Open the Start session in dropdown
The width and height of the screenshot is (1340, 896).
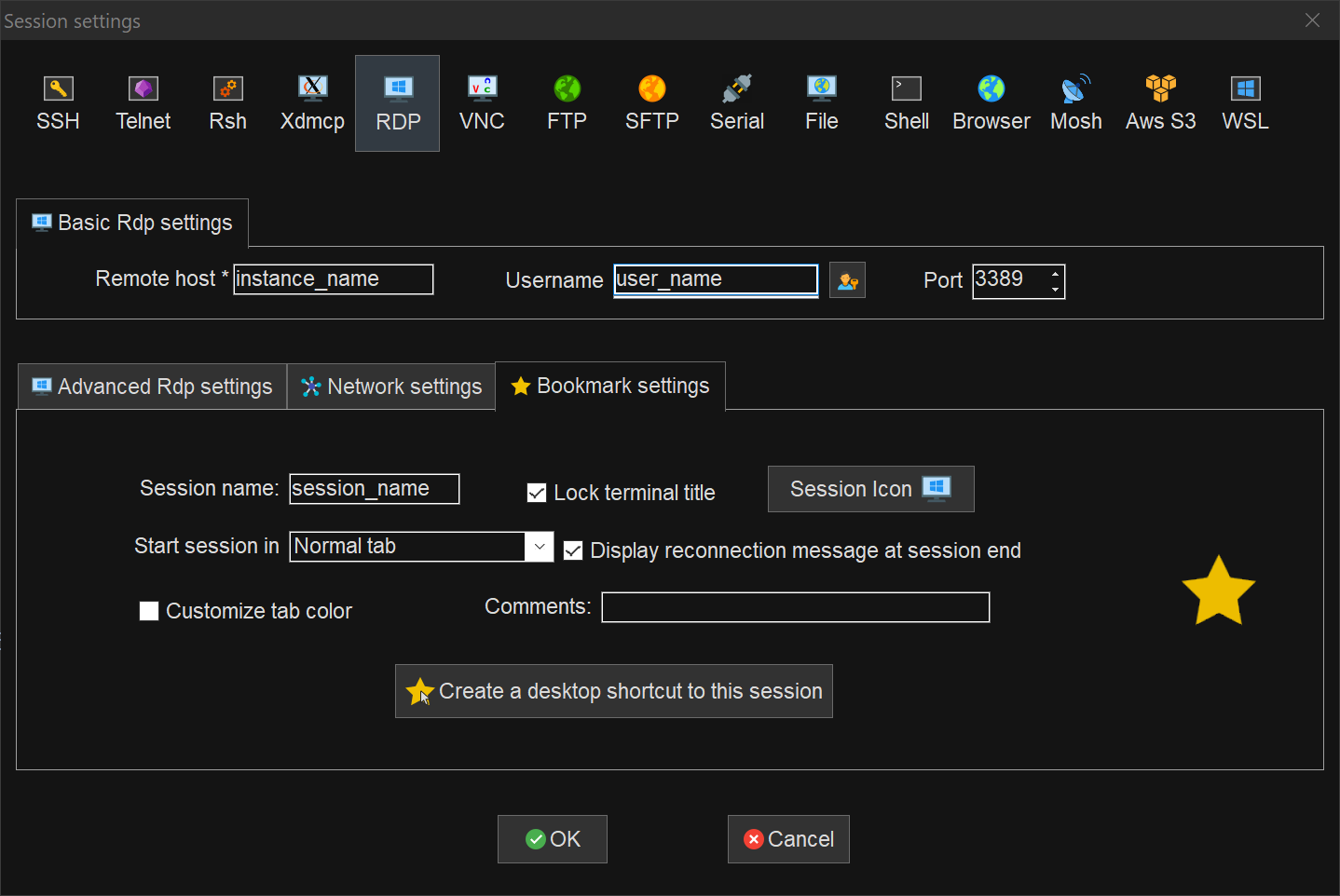coord(540,547)
